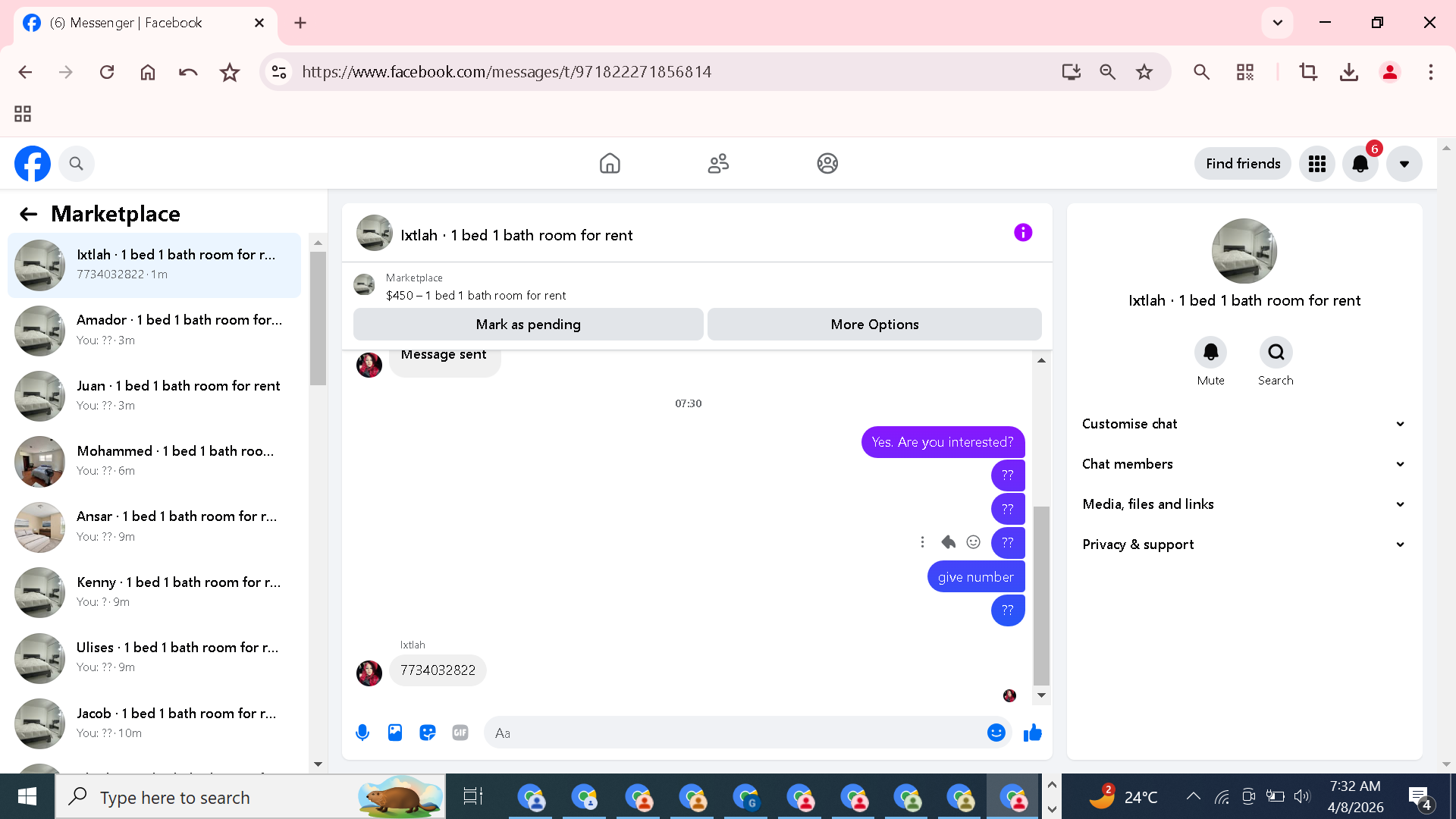The width and height of the screenshot is (1456, 819).
Task: React to message with smiley icon
Action: point(974,541)
